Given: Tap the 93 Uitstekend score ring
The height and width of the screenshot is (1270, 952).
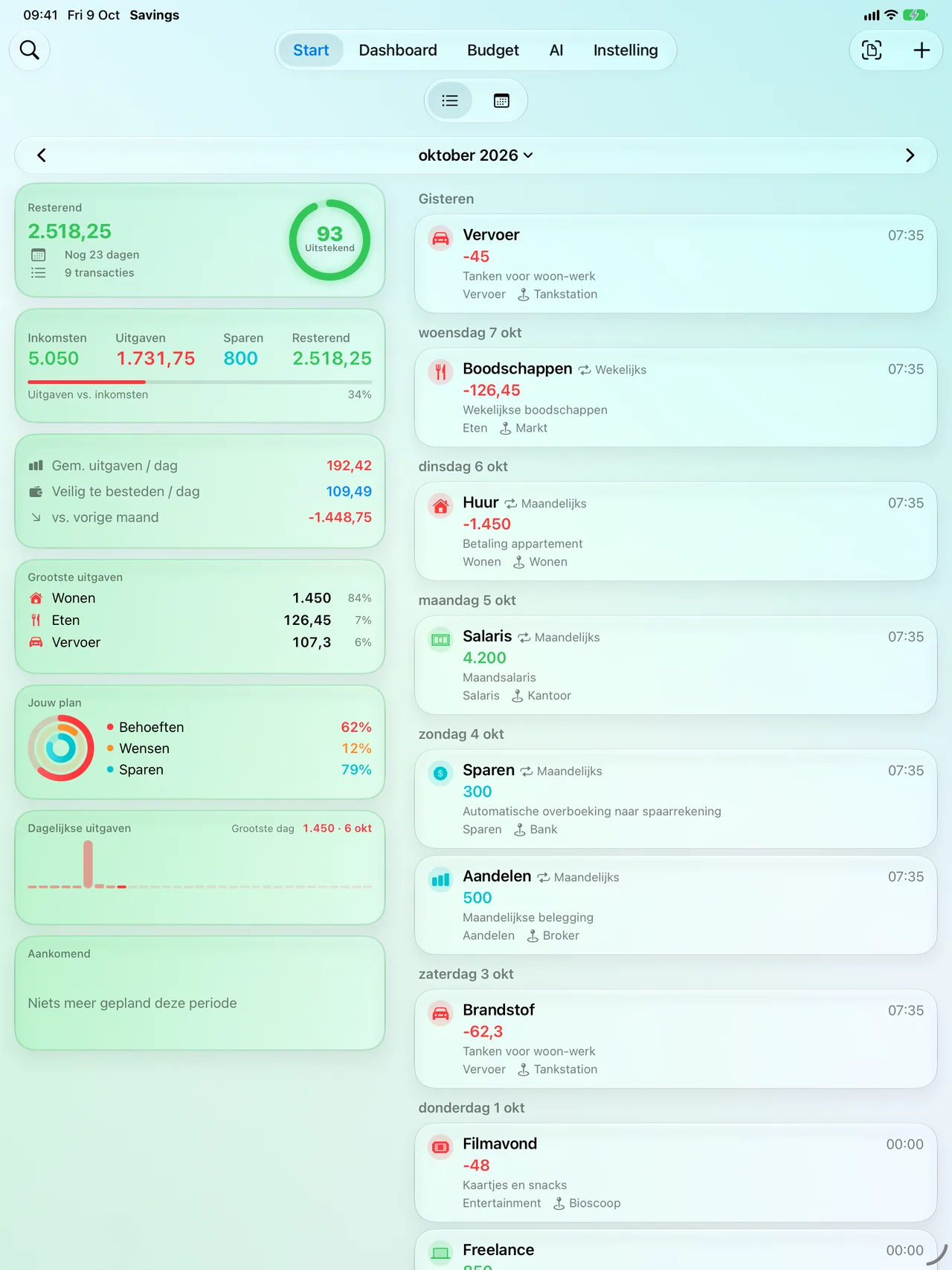Looking at the screenshot, I should pyautogui.click(x=329, y=240).
